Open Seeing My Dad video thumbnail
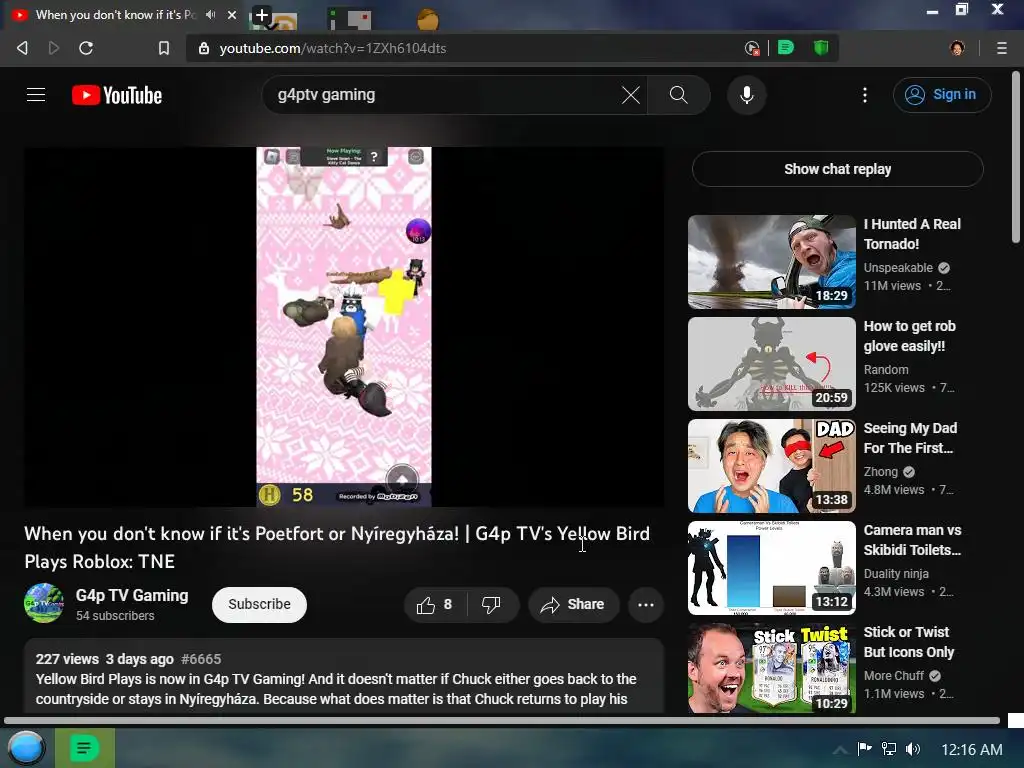 (x=771, y=466)
